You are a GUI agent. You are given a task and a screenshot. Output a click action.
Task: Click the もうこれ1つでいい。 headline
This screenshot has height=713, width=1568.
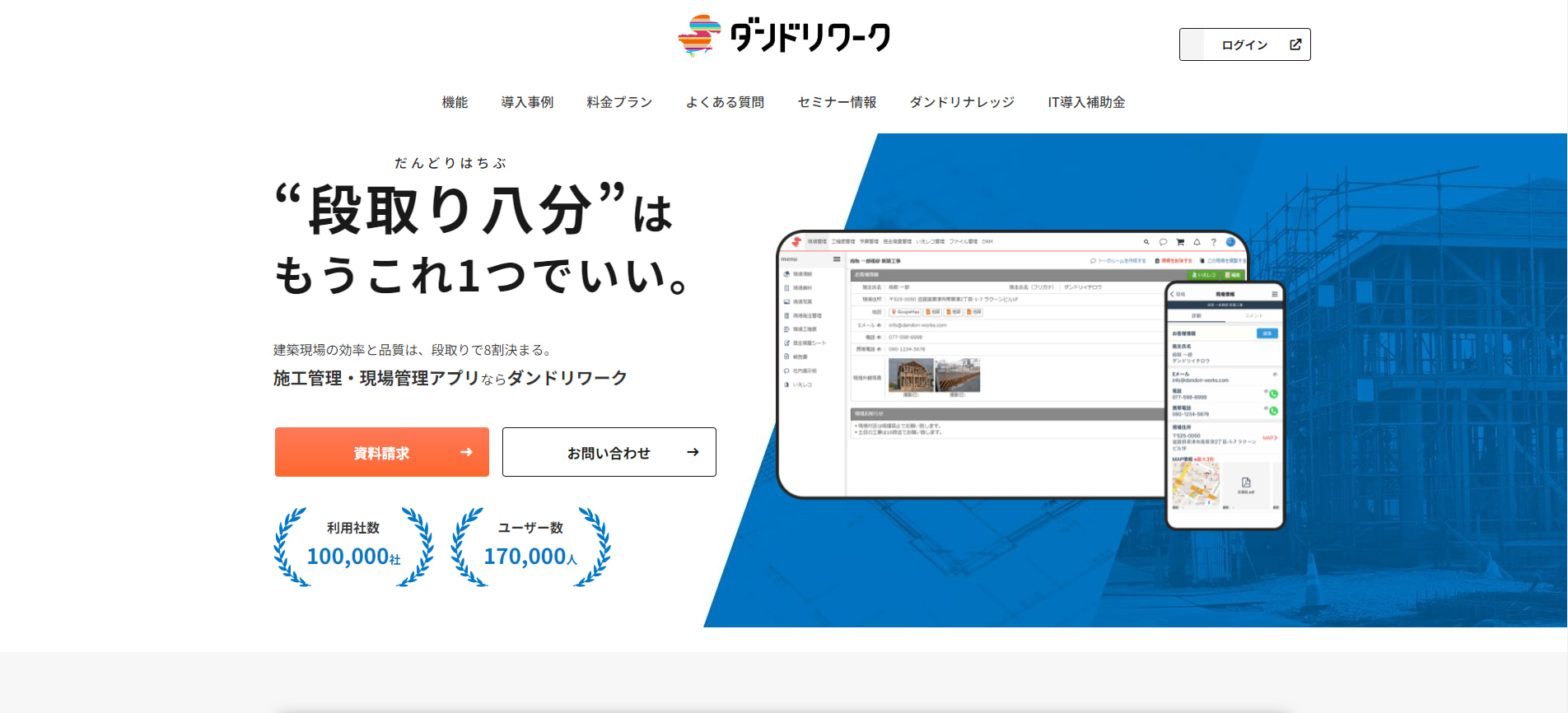tap(482, 275)
